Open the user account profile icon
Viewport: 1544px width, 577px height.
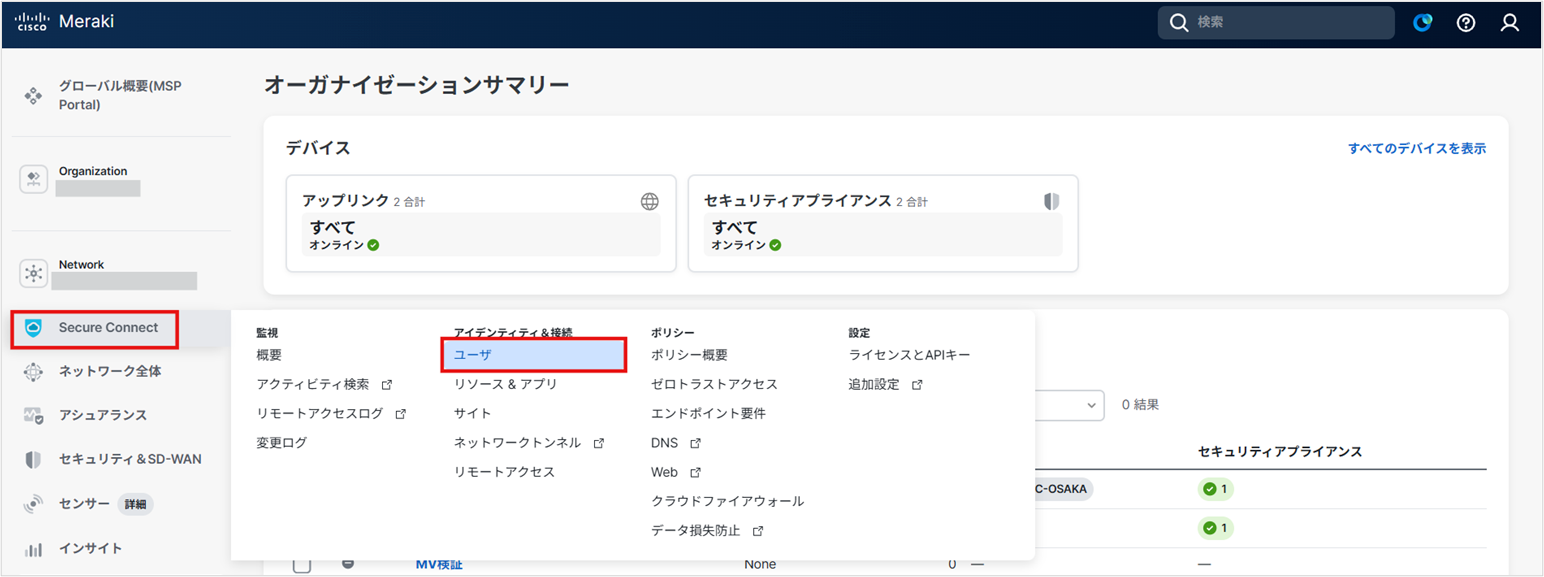pyautogui.click(x=1510, y=23)
